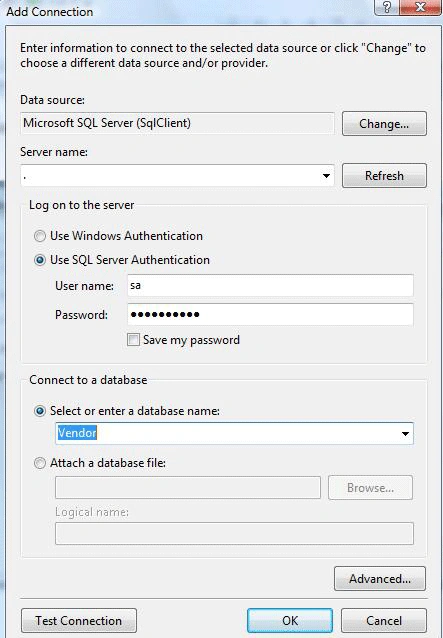This screenshot has width=443, height=638.
Task: Close the Add Connection dialog
Action: pyautogui.click(x=420, y=7)
